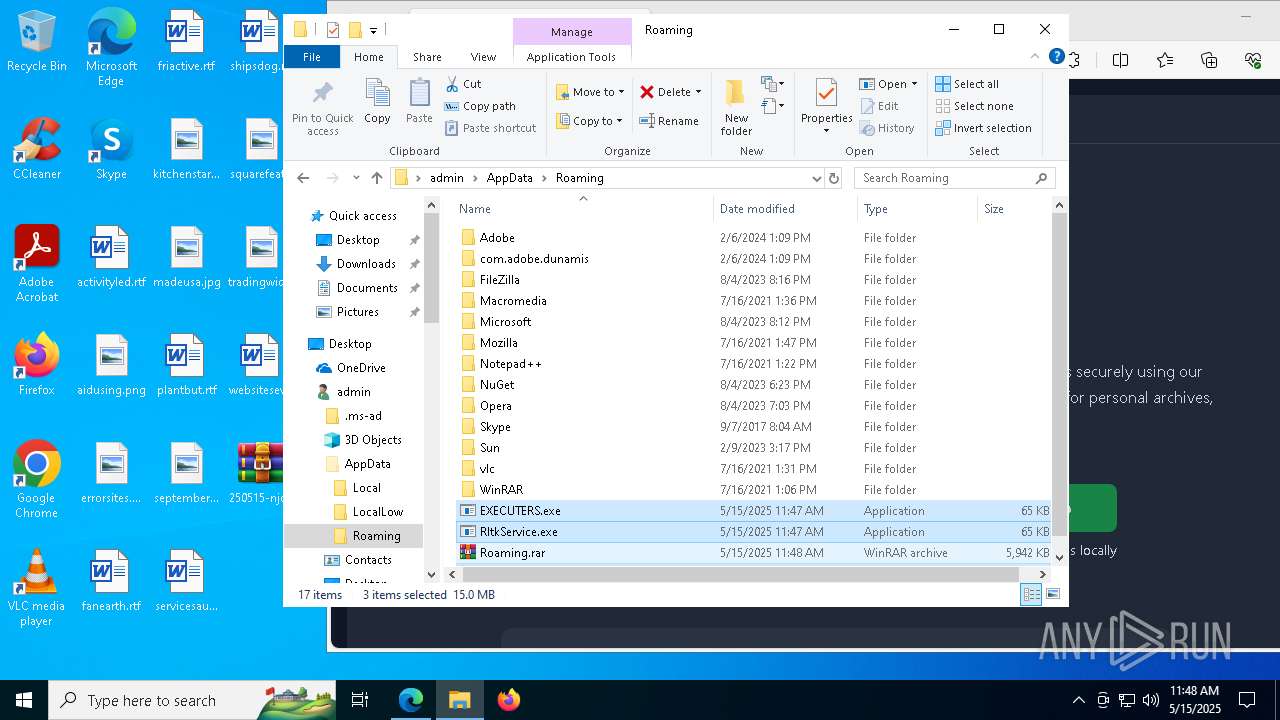The width and height of the screenshot is (1280, 720).
Task: Open CCleaner desktop icon
Action: click(36, 149)
